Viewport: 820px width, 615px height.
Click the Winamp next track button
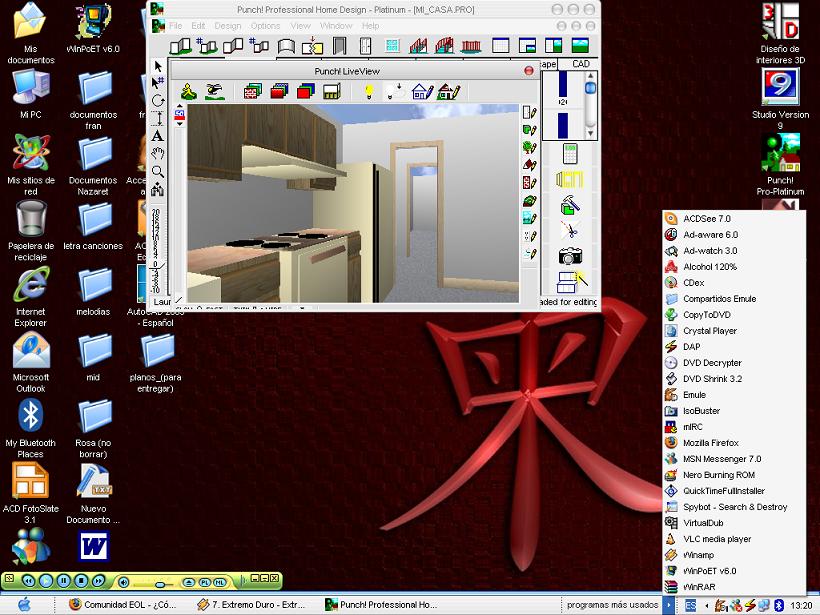tap(98, 580)
